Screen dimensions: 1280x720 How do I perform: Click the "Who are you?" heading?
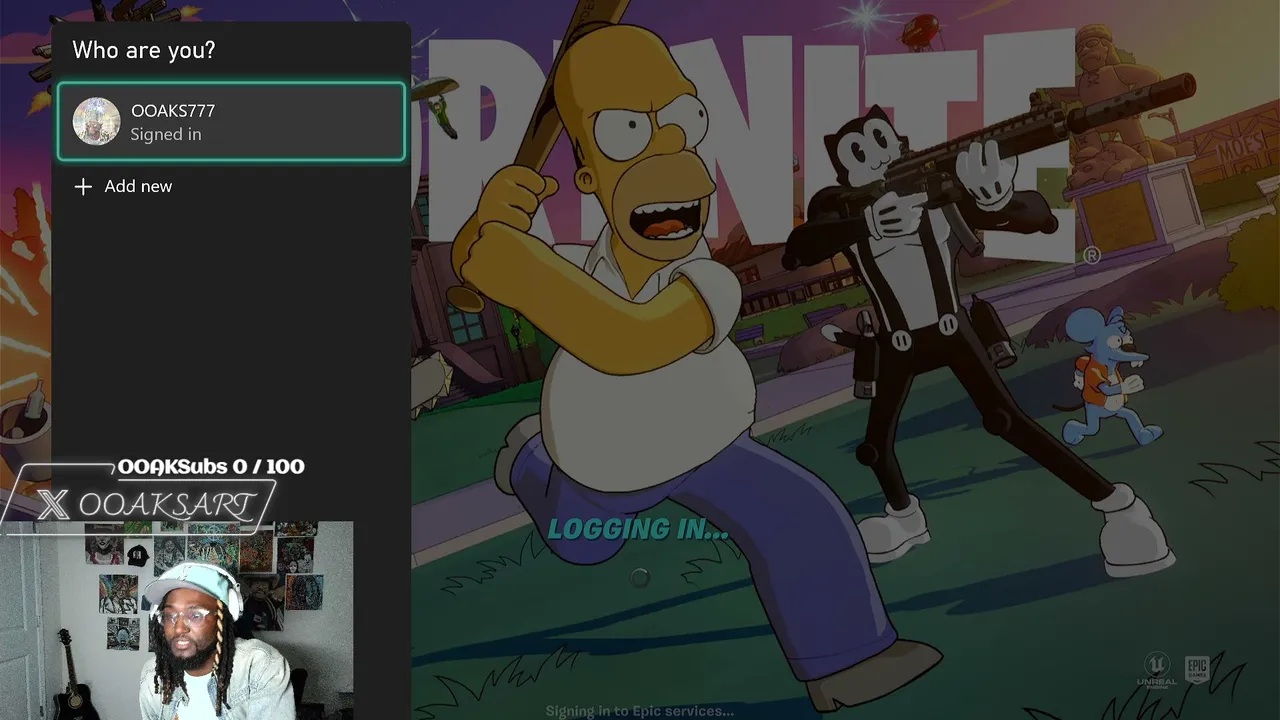tap(143, 50)
